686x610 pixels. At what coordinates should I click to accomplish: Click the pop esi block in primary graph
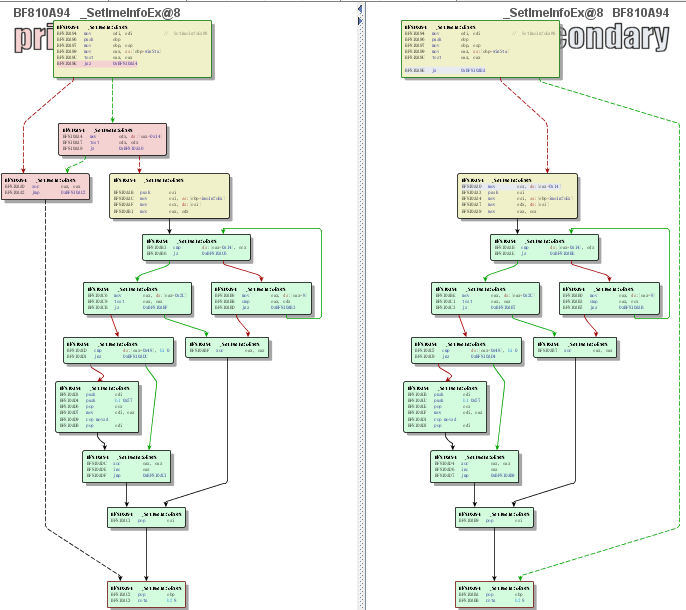[149, 517]
